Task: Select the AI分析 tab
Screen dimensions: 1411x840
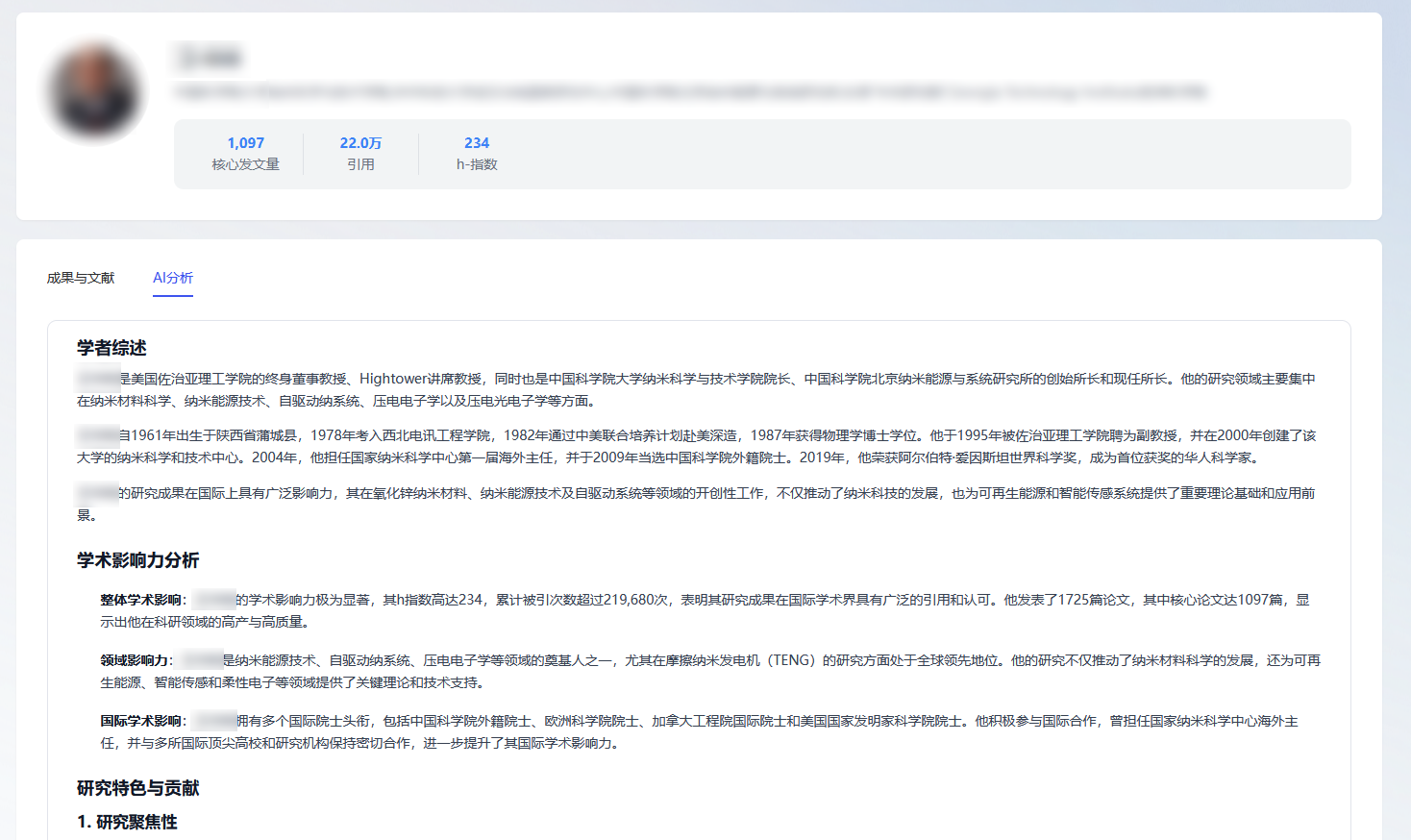Action: 173,278
